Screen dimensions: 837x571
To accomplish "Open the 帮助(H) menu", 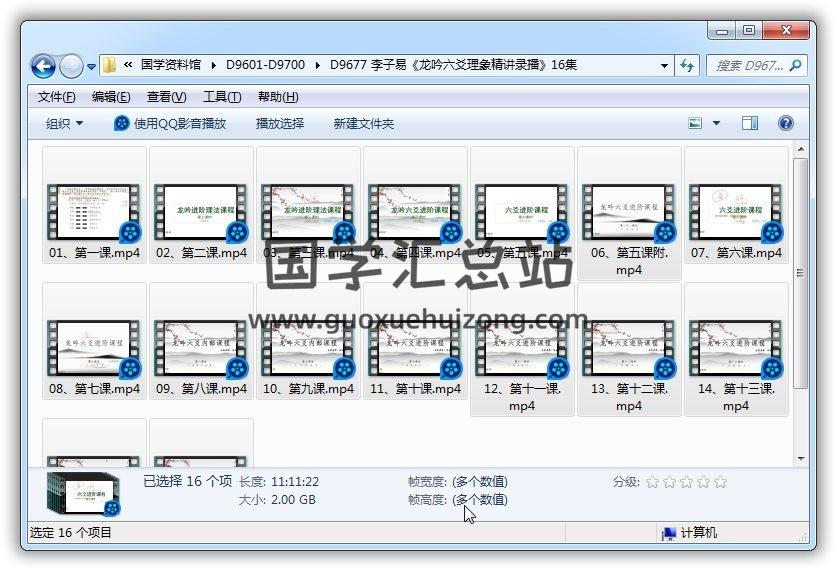I will (278, 97).
